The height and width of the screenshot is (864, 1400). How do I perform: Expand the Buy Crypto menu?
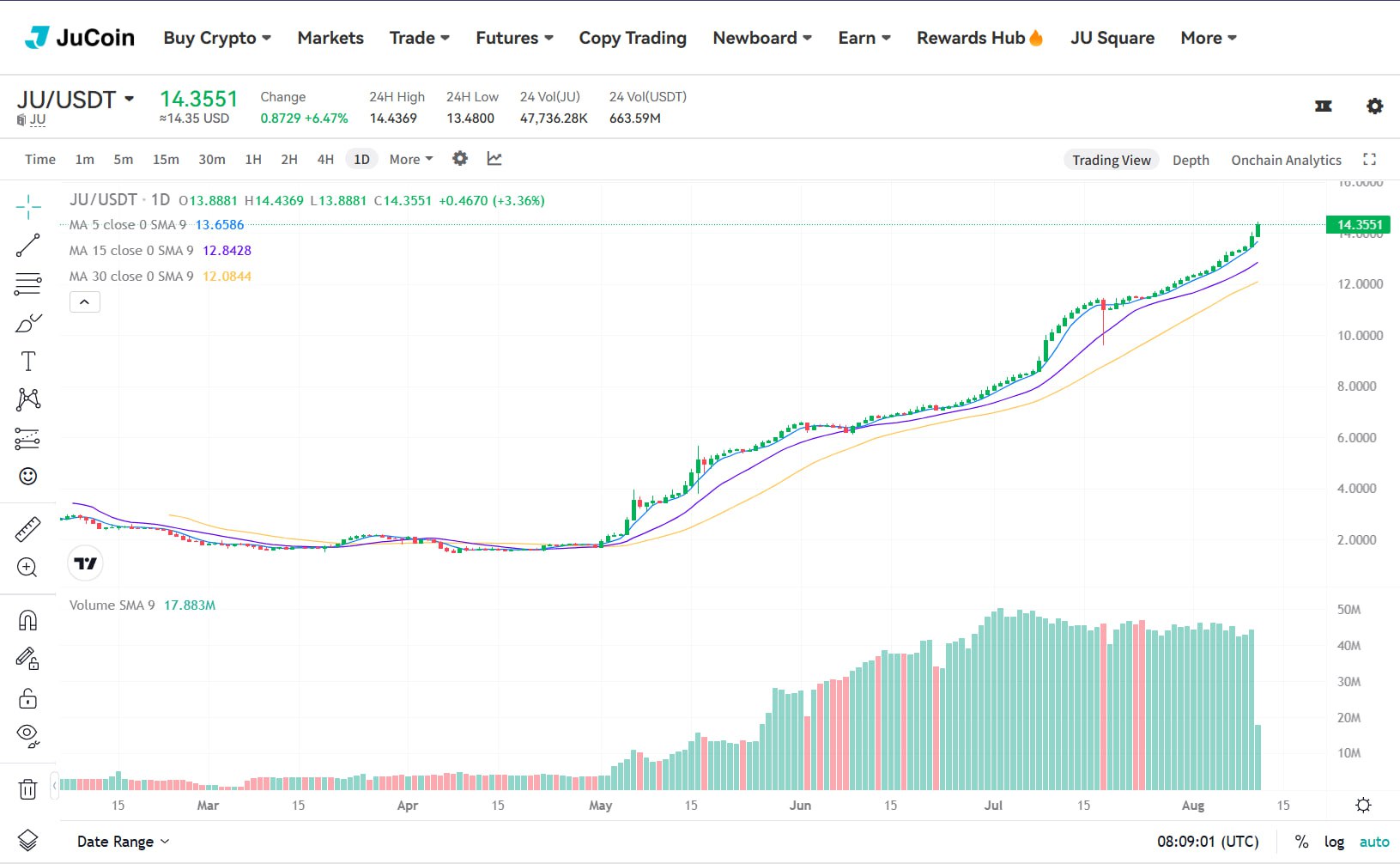(217, 38)
